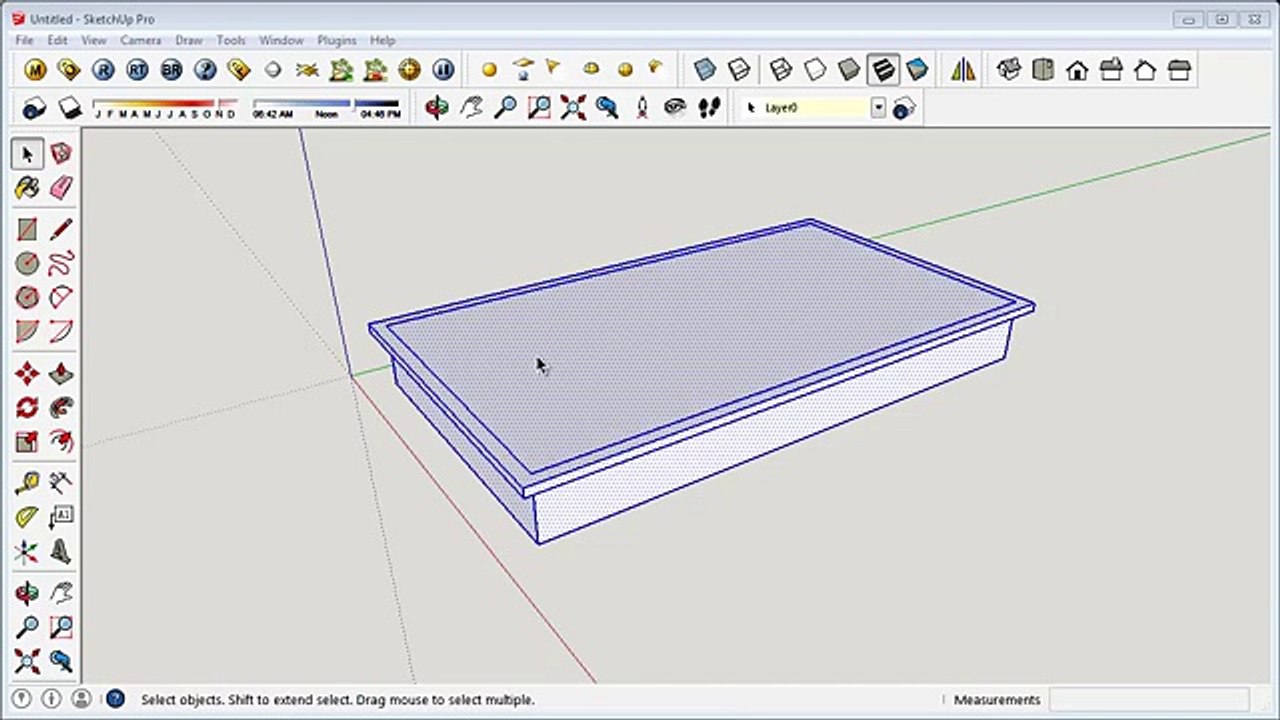The image size is (1280, 720).
Task: Select the Eraser tool
Action: coord(61,187)
